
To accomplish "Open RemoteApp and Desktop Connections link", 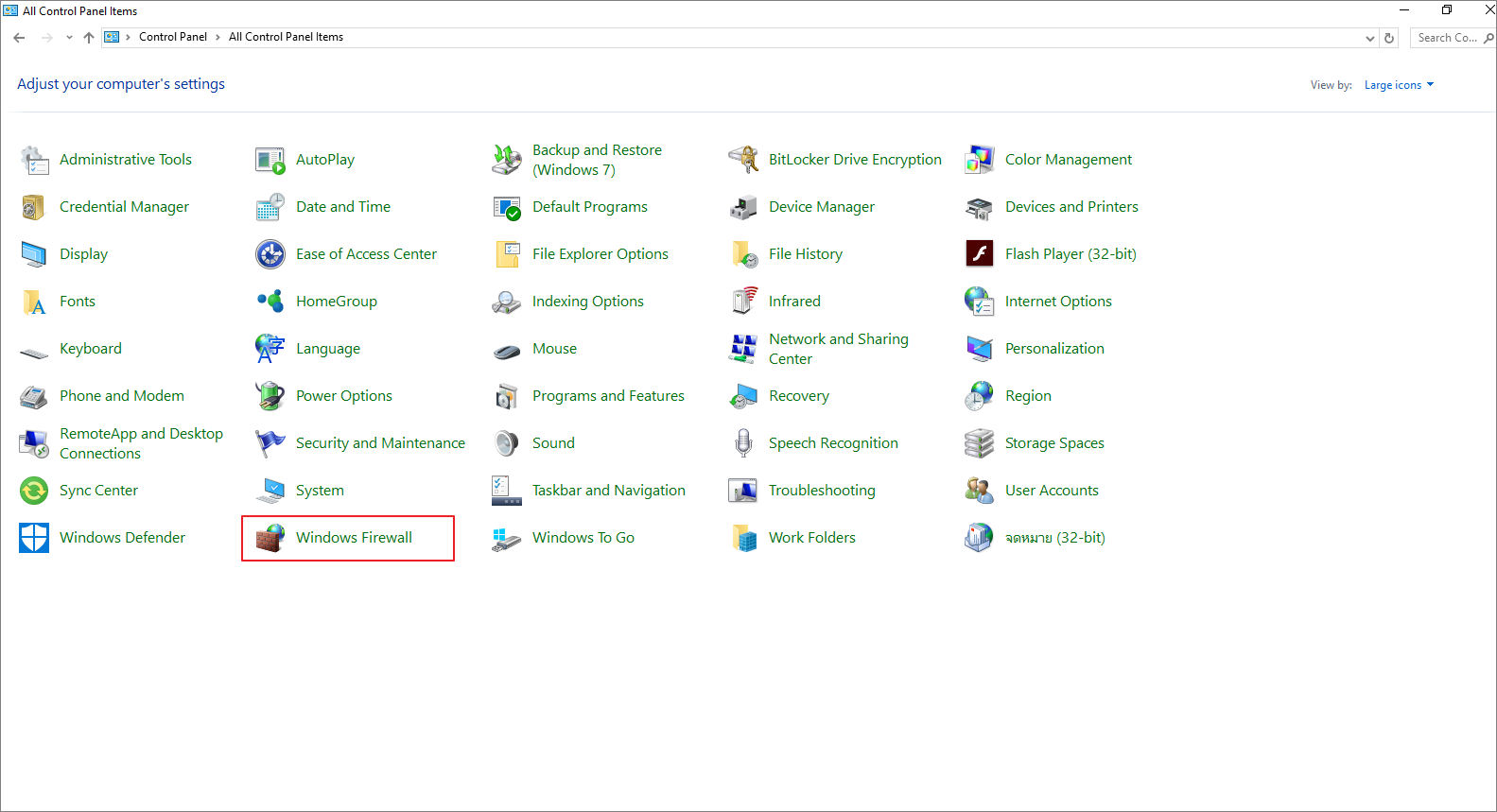I will tap(141, 443).
